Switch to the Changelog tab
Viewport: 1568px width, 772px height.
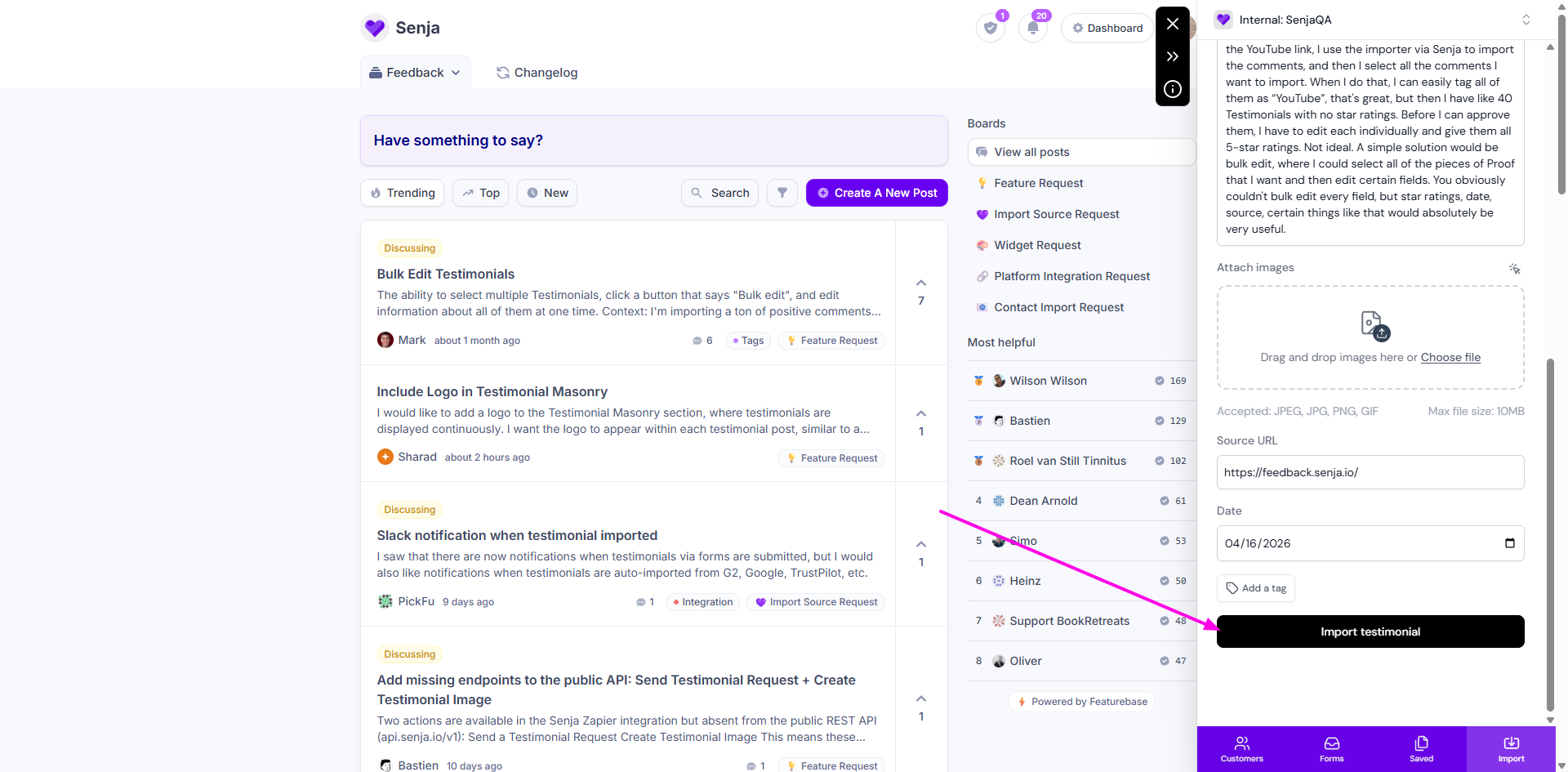click(x=537, y=73)
